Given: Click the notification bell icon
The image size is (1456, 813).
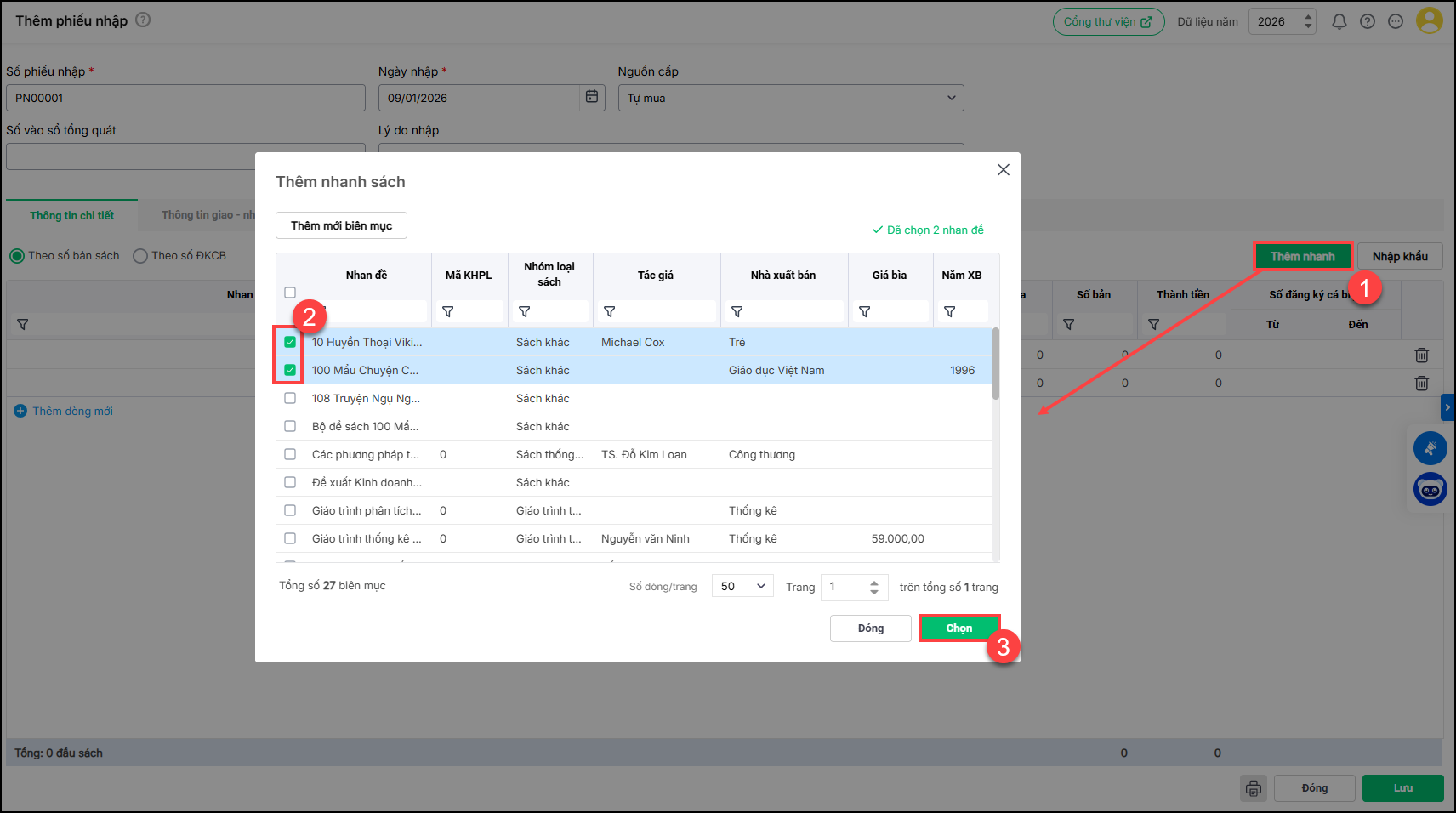Looking at the screenshot, I should click(x=1339, y=21).
